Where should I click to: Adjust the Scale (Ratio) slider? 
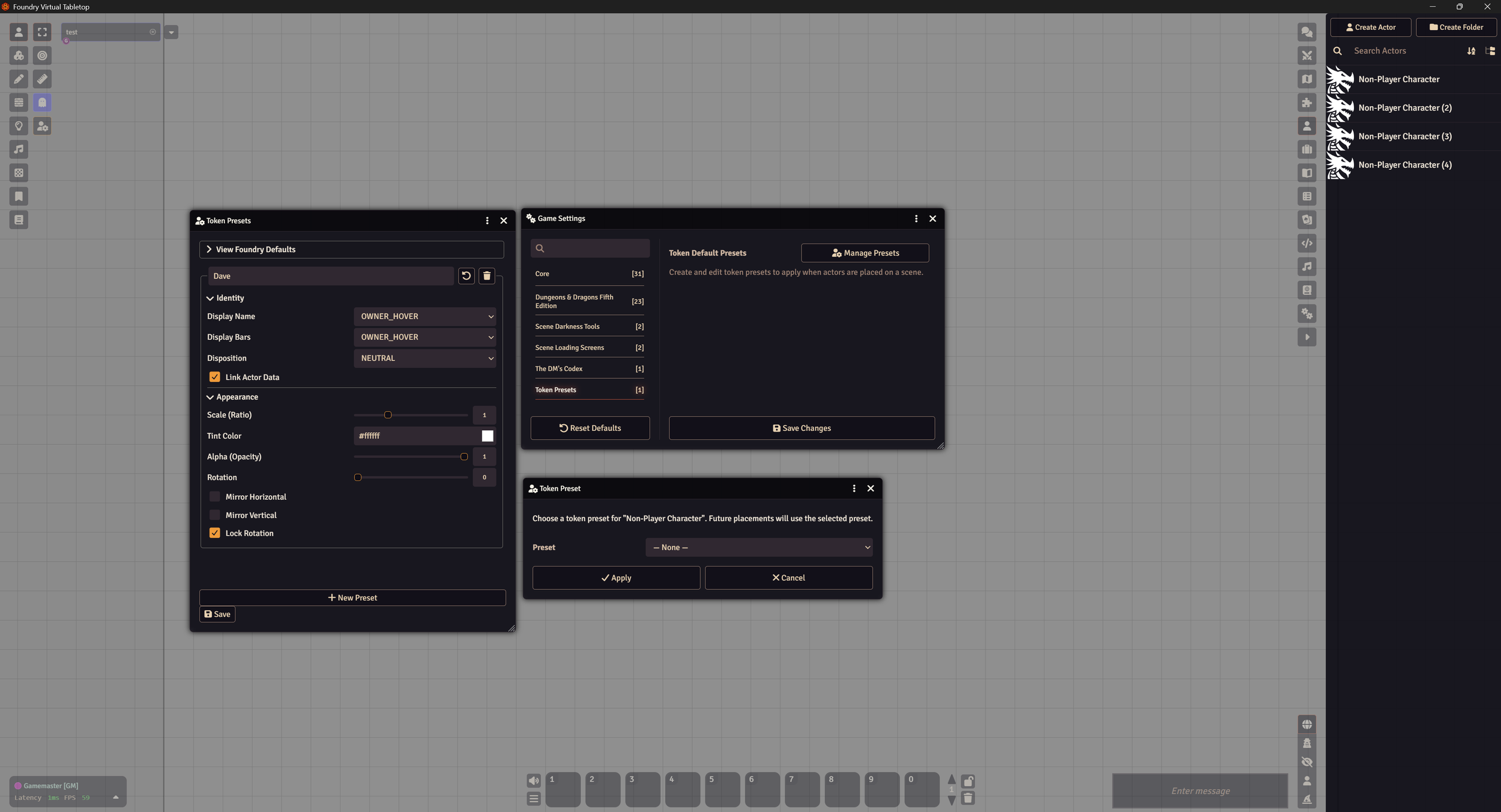pos(411,415)
